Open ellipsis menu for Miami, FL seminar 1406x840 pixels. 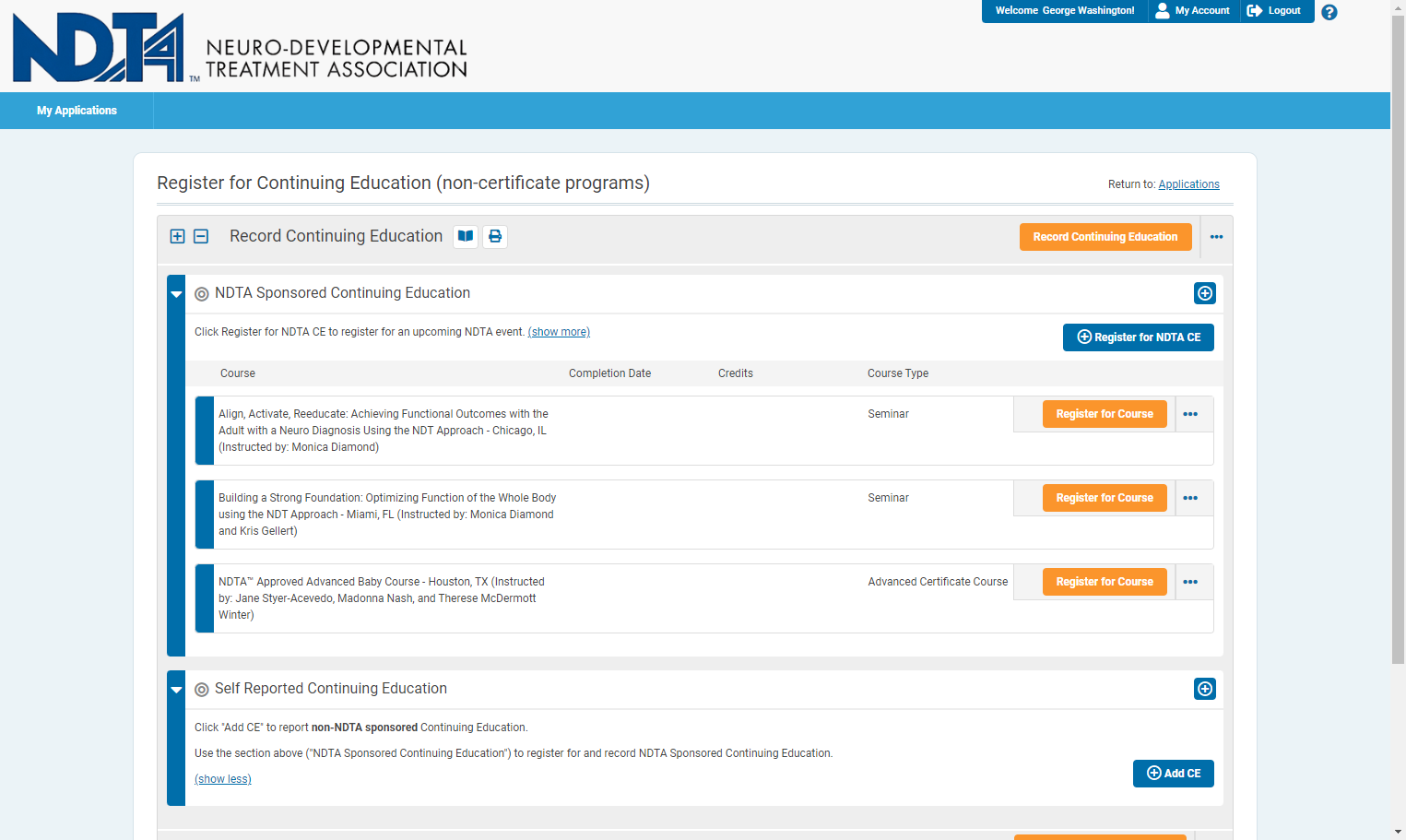coord(1190,498)
